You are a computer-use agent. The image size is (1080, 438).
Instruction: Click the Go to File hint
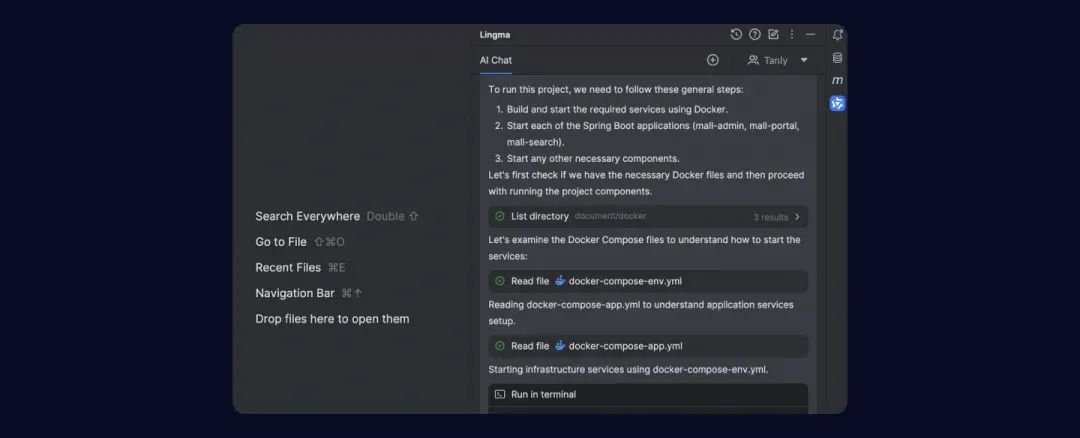[281, 242]
